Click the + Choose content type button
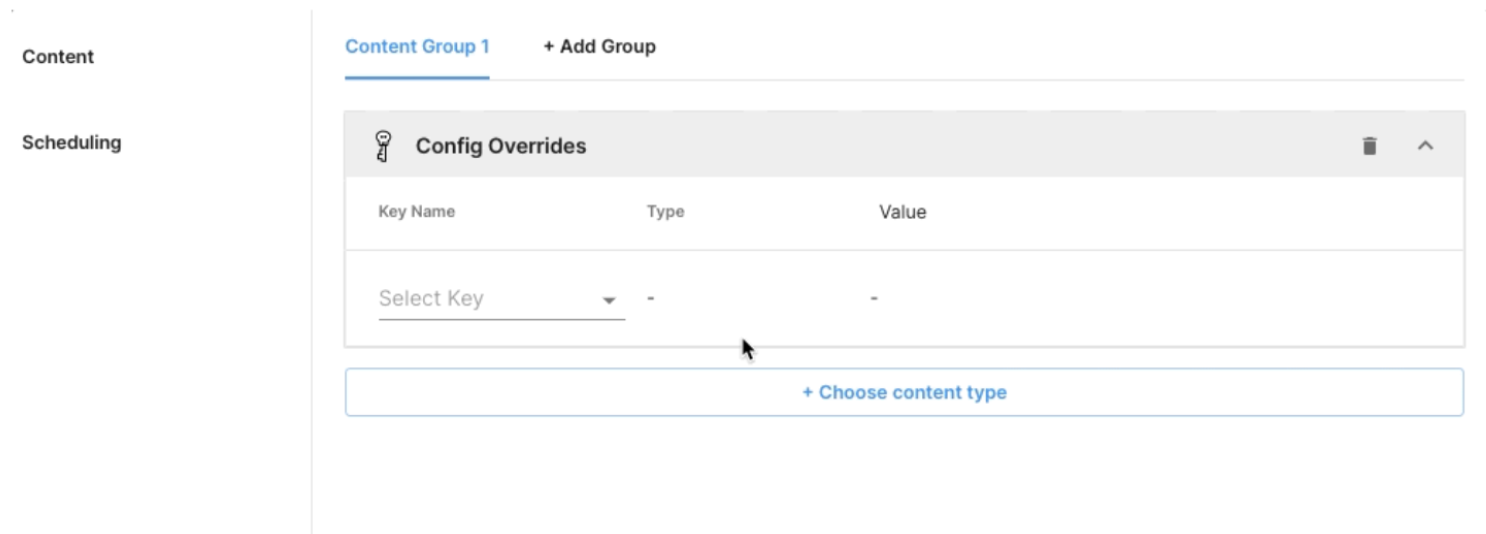Image resolution: width=1486 pixels, height=534 pixels. click(x=904, y=392)
